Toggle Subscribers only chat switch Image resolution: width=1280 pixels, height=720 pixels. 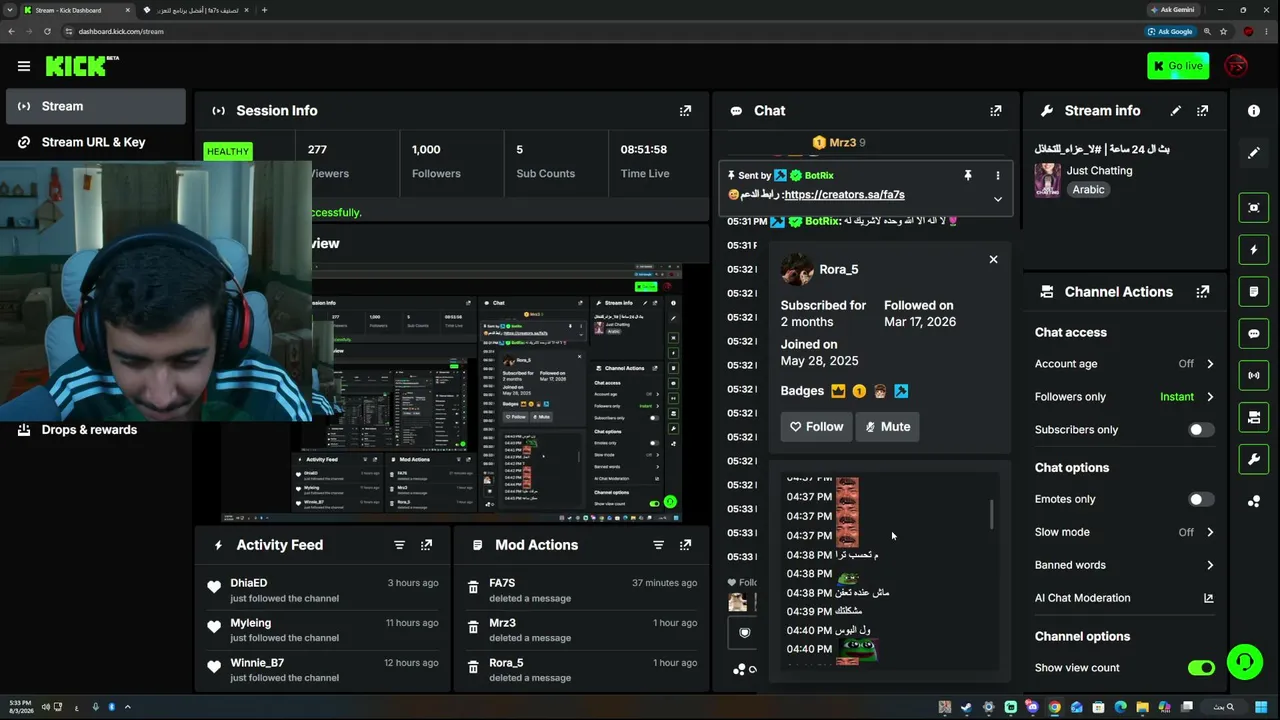point(1201,430)
